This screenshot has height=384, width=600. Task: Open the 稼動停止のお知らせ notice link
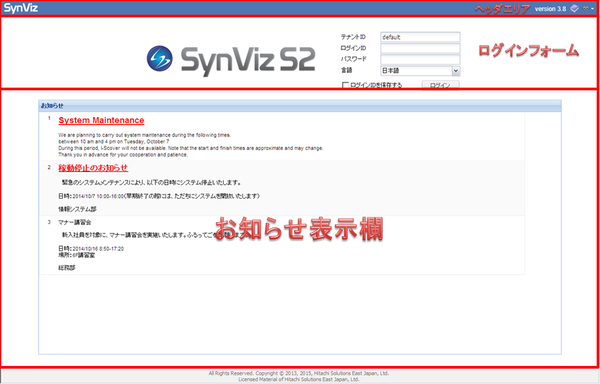tap(93, 168)
